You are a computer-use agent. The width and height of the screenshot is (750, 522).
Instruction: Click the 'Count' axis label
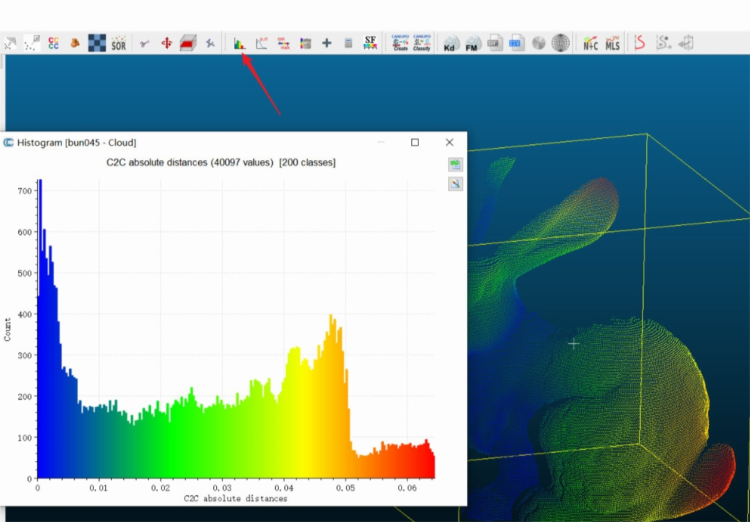7,329
